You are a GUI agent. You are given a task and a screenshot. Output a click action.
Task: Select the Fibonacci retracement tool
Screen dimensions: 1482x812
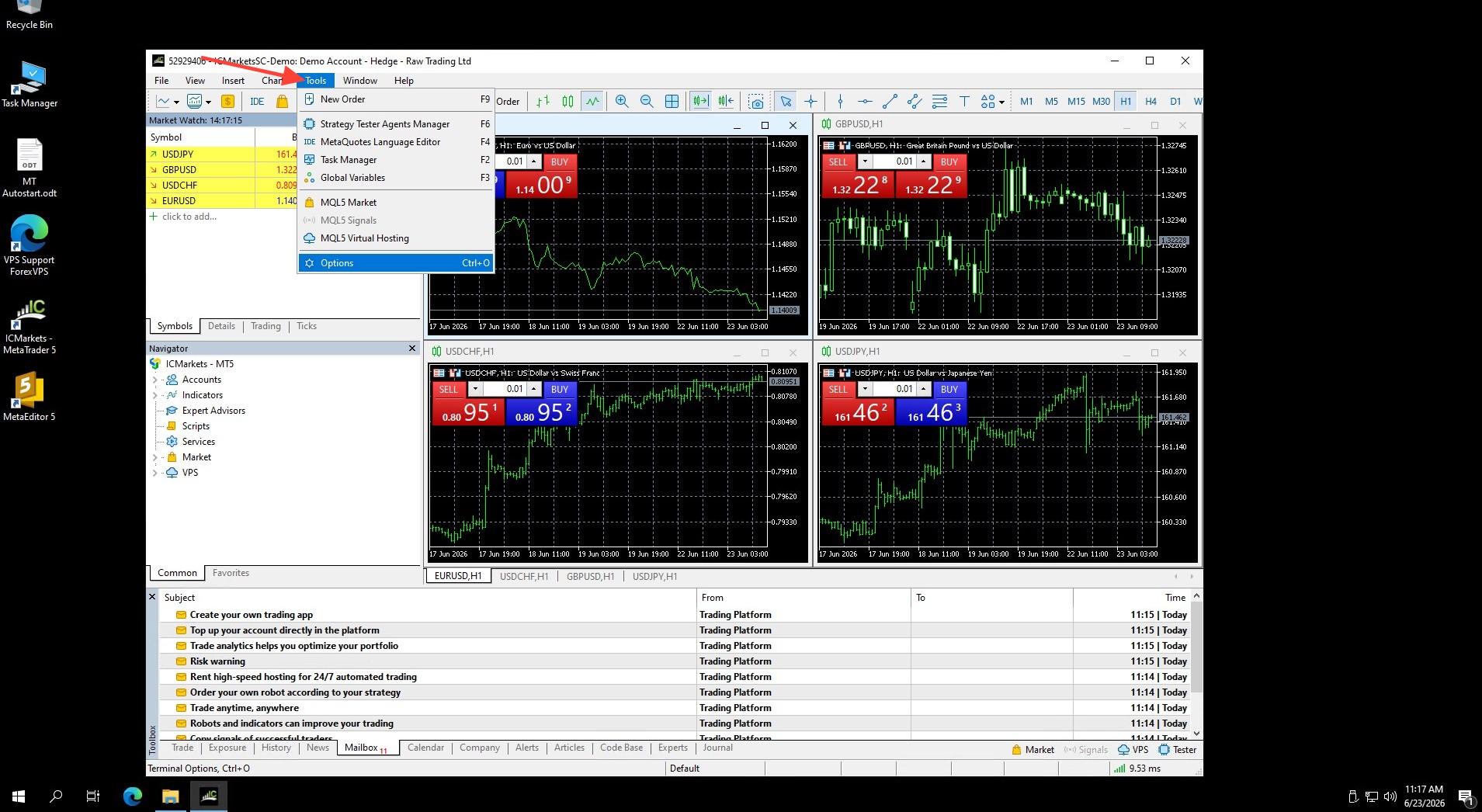tap(939, 102)
